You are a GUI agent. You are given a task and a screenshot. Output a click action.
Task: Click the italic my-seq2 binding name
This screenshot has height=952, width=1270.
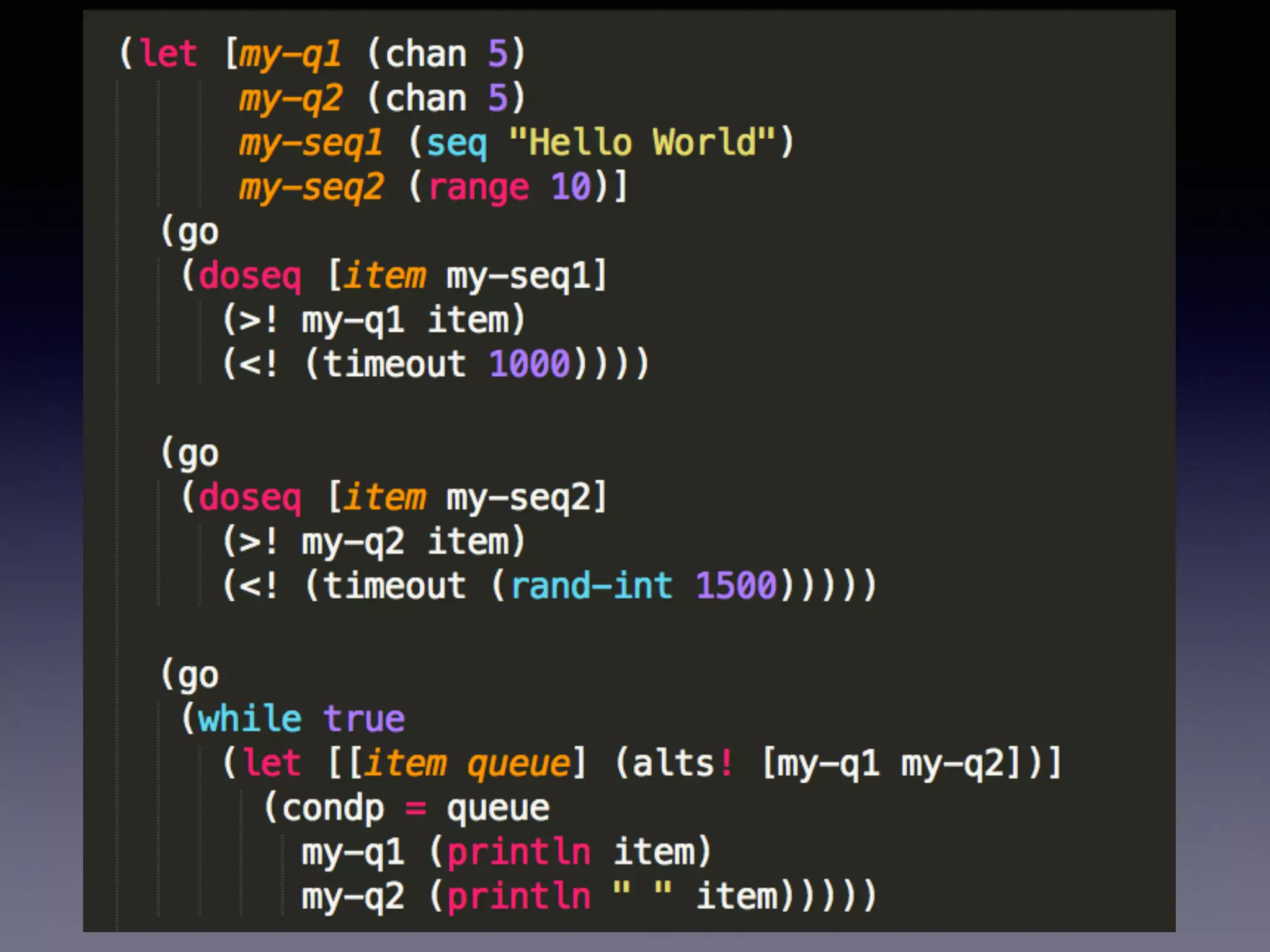[x=311, y=187]
